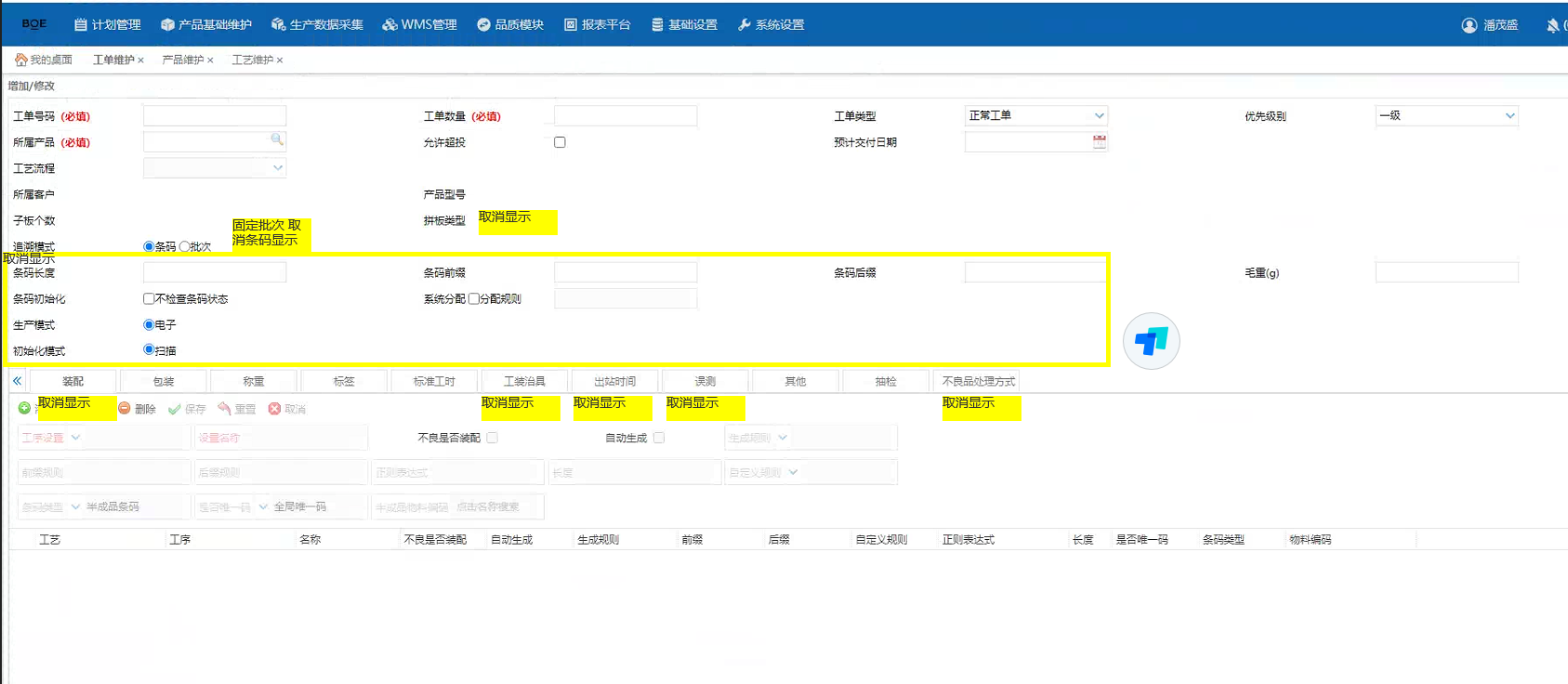The image size is (1568, 684).
Task: Select the 批次 traceability radio button
Action: click(184, 246)
